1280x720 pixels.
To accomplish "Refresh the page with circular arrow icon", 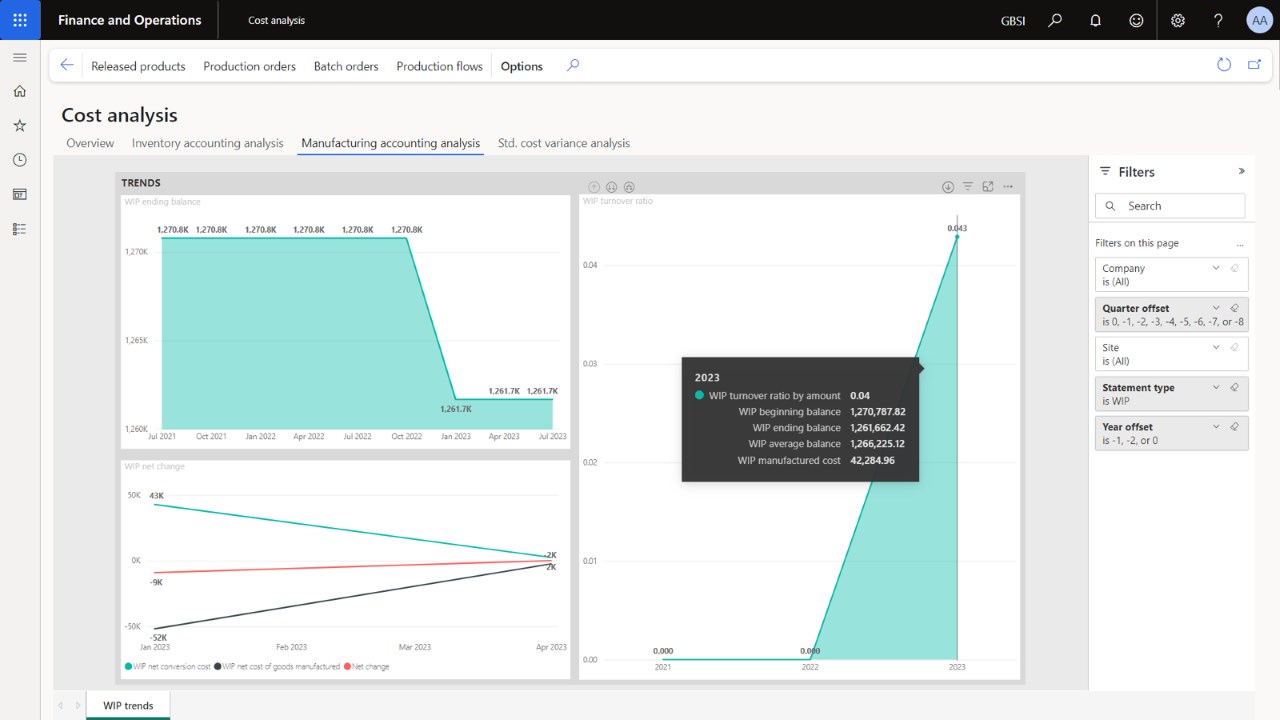I will point(1224,65).
